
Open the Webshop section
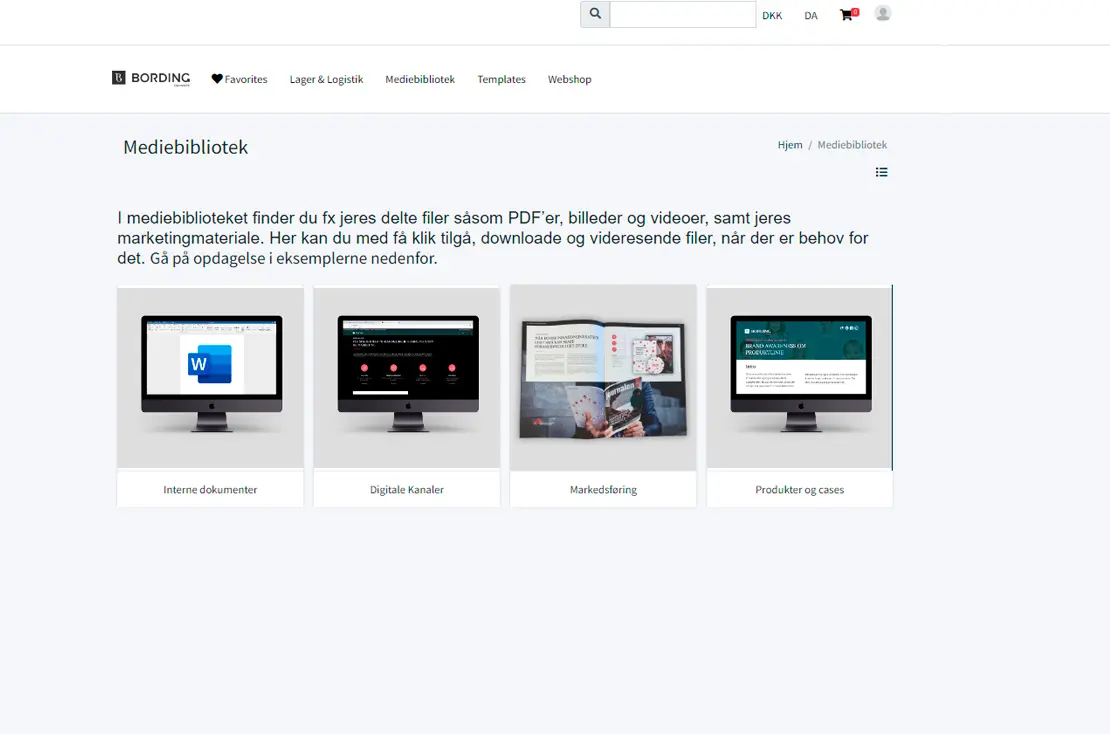[x=569, y=79]
